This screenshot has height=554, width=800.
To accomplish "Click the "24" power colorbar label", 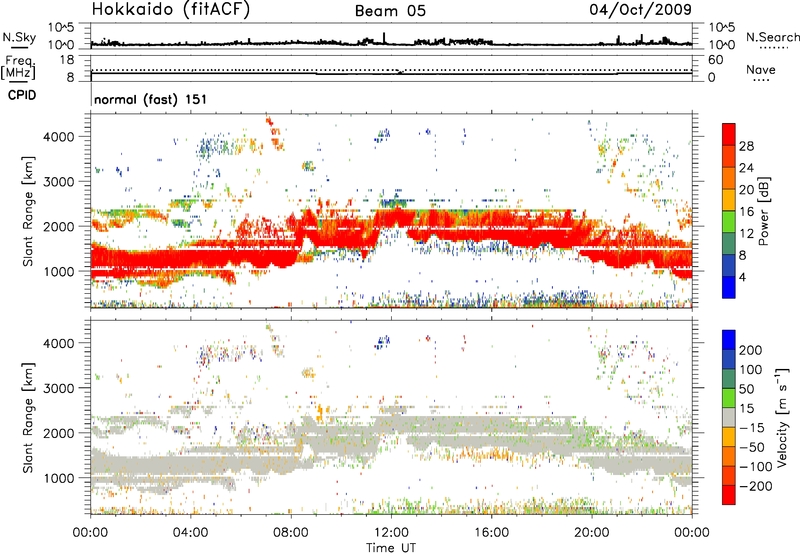I will [746, 168].
